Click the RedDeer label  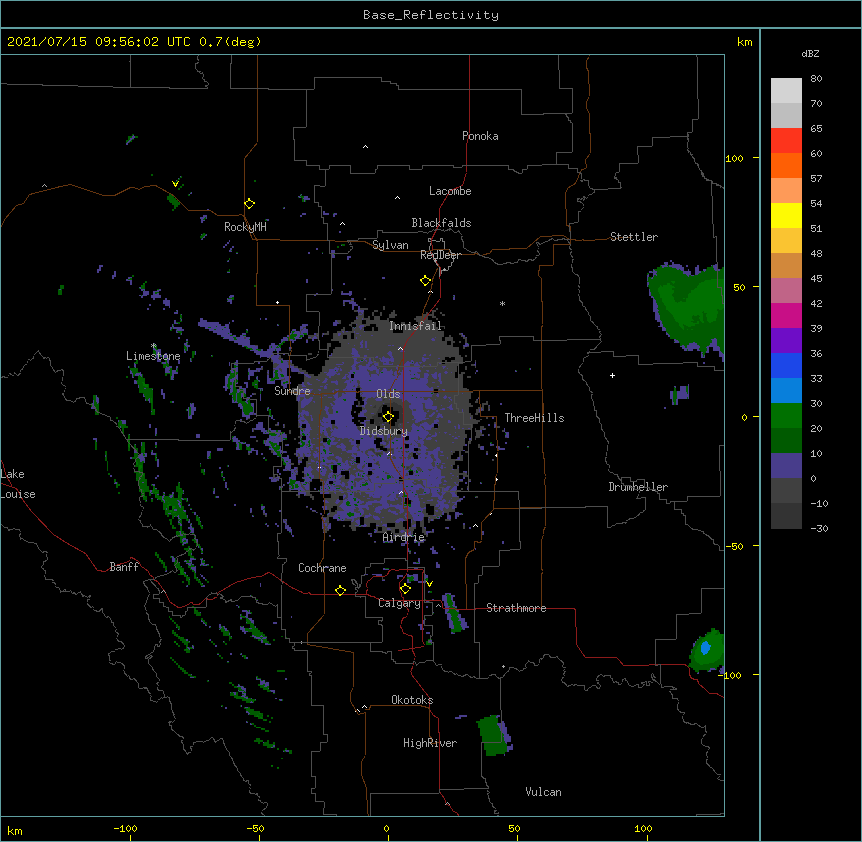pos(440,255)
